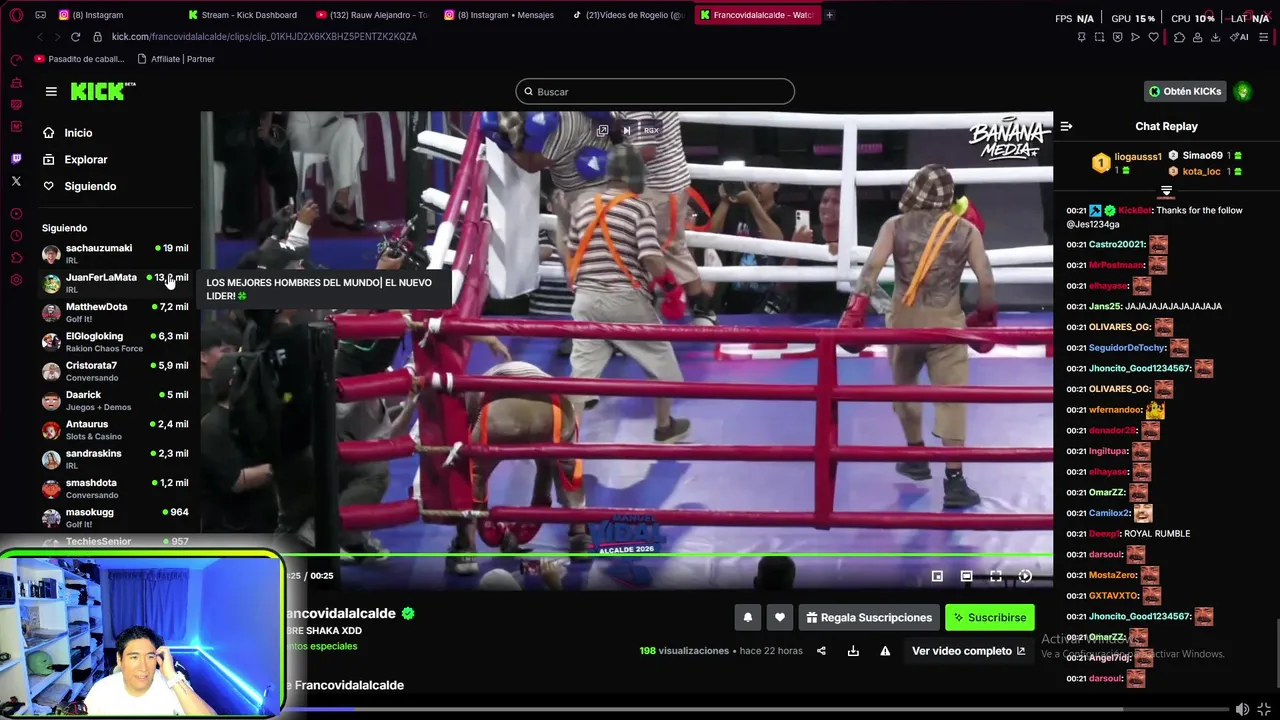Open a new browser tab

point(829,15)
